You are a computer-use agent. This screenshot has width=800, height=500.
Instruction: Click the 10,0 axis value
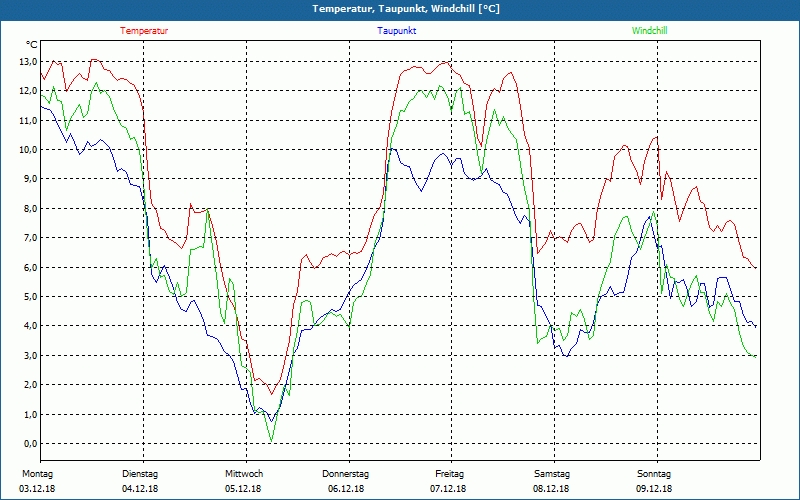click(x=30, y=149)
